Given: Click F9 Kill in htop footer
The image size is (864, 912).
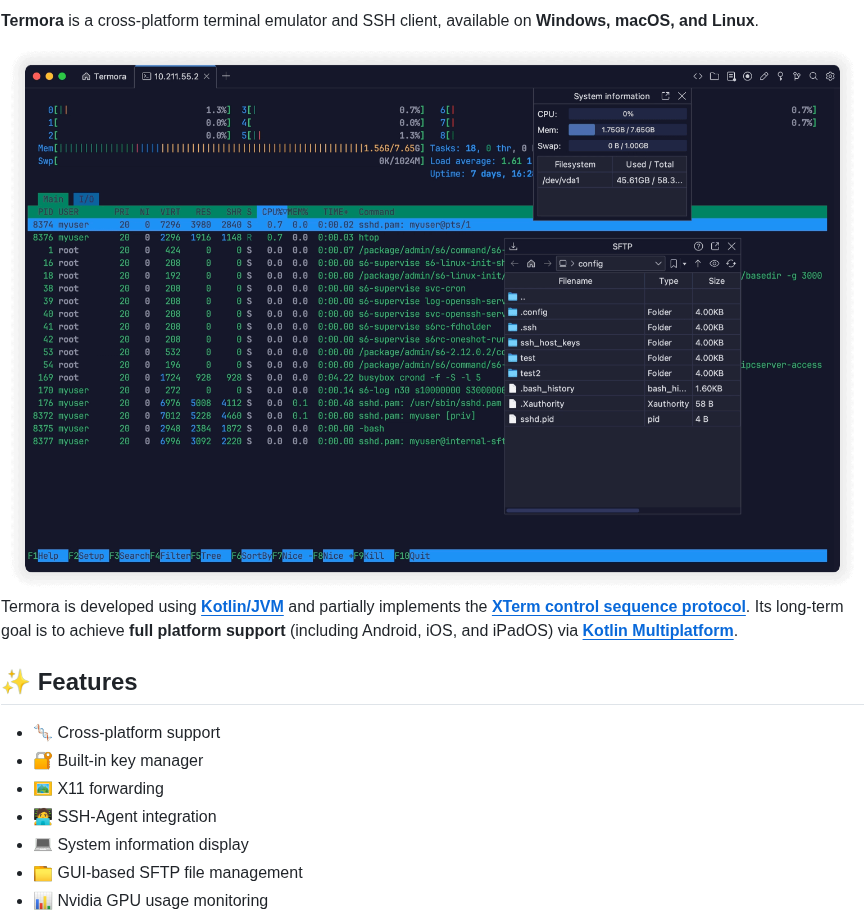Looking at the screenshot, I should pyautogui.click(x=374, y=556).
